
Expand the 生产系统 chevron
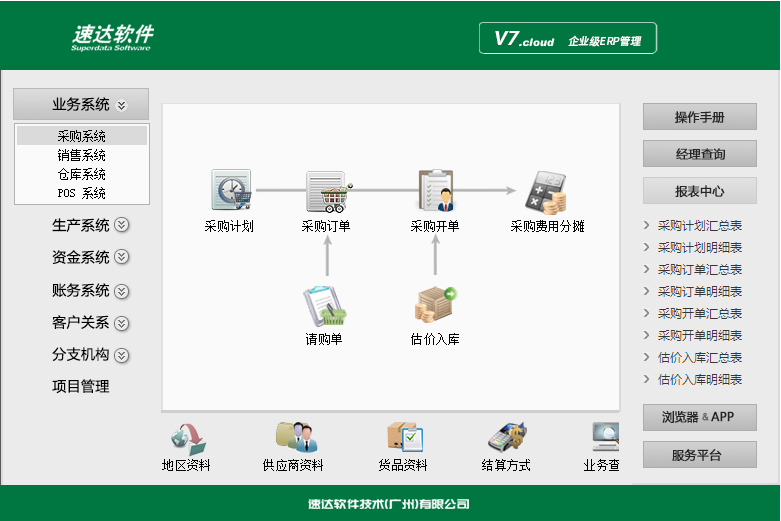122,225
